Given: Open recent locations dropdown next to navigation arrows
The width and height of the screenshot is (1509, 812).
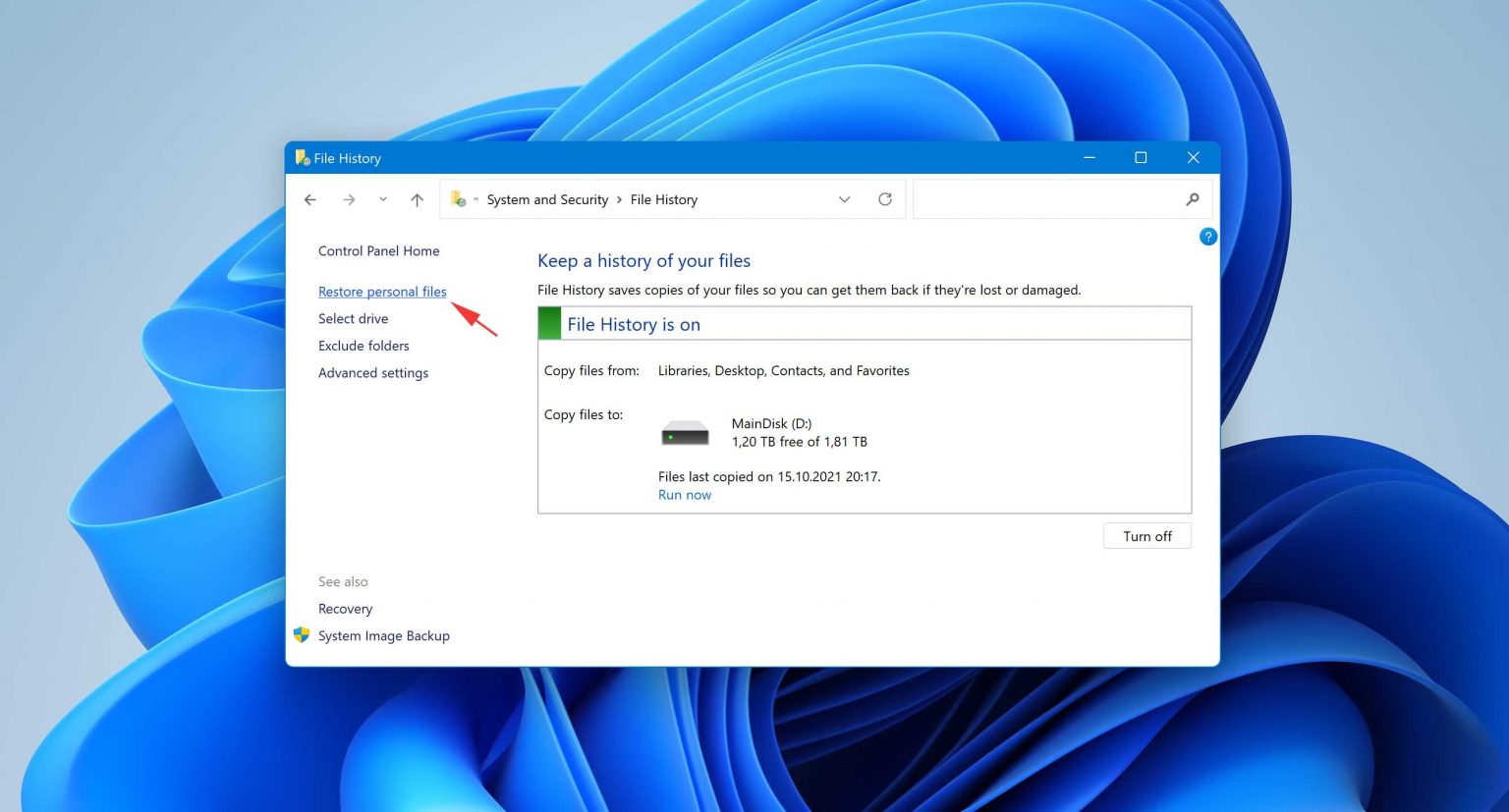Looking at the screenshot, I should (x=382, y=199).
